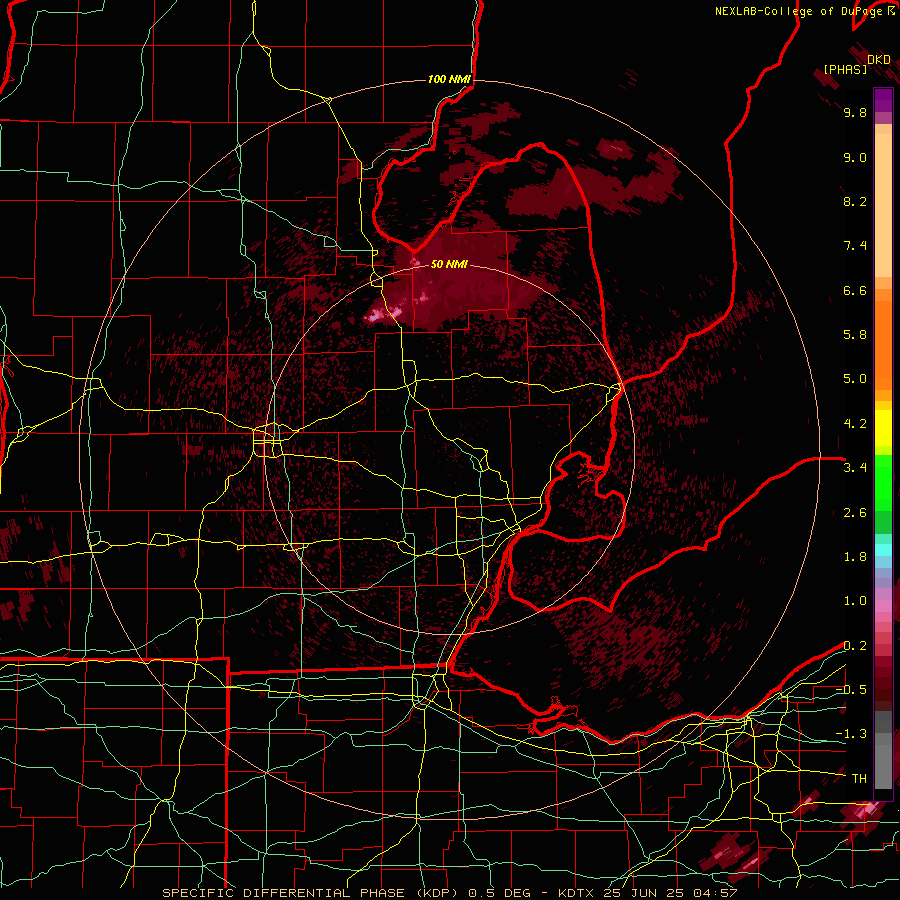The height and width of the screenshot is (900, 900).
Task: Select the purple segment atop the color bar
Action: click(x=883, y=100)
